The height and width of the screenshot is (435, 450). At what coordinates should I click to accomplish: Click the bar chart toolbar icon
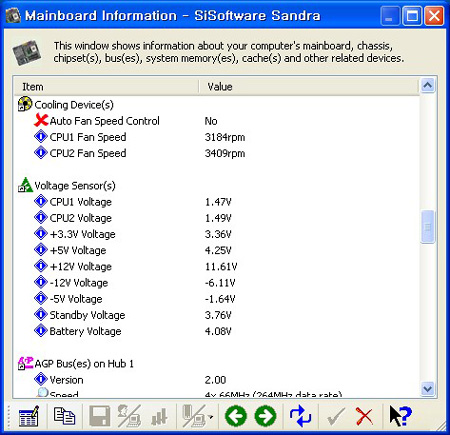click(x=160, y=417)
